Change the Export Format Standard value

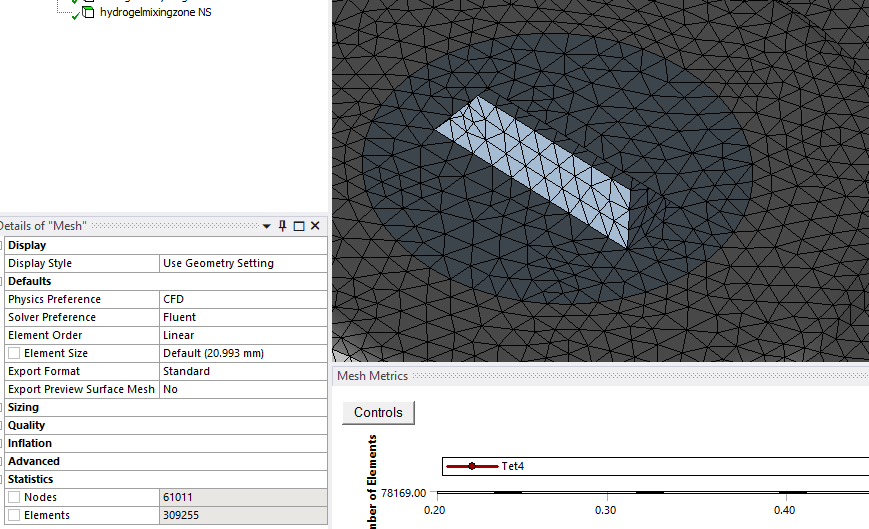(243, 371)
